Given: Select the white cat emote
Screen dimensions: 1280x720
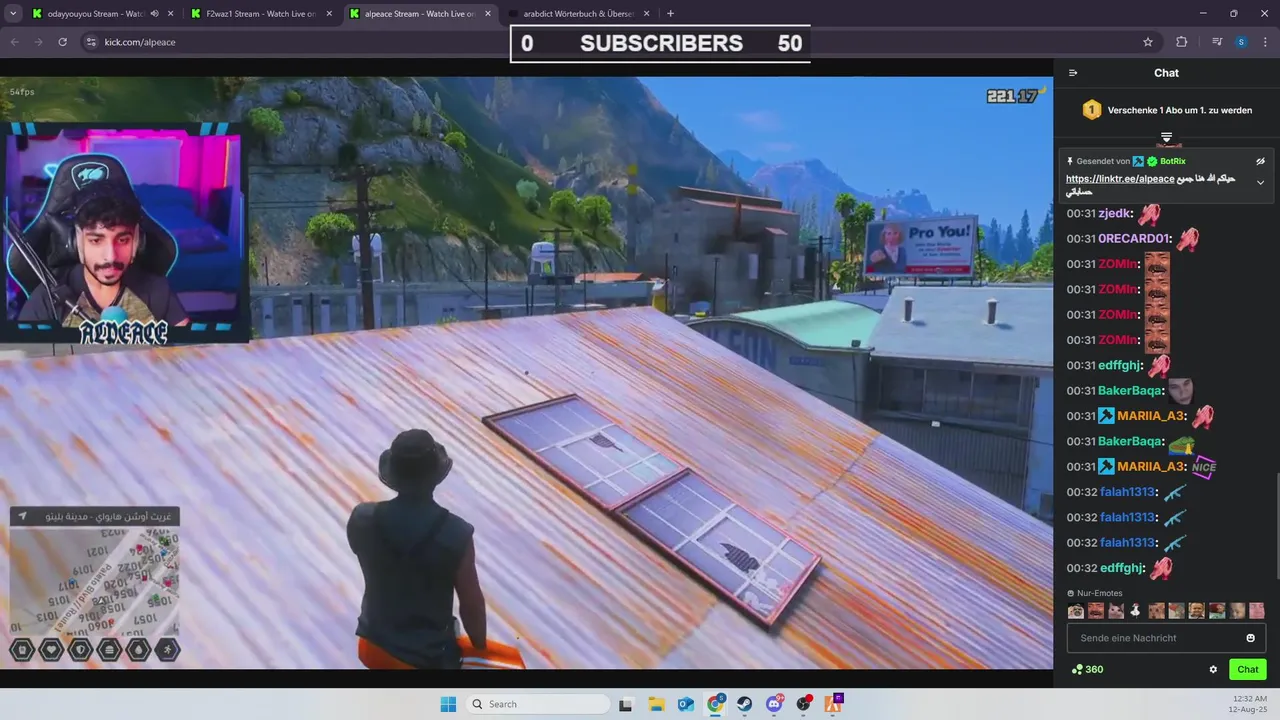Looking at the screenshot, I should (x=1116, y=611).
